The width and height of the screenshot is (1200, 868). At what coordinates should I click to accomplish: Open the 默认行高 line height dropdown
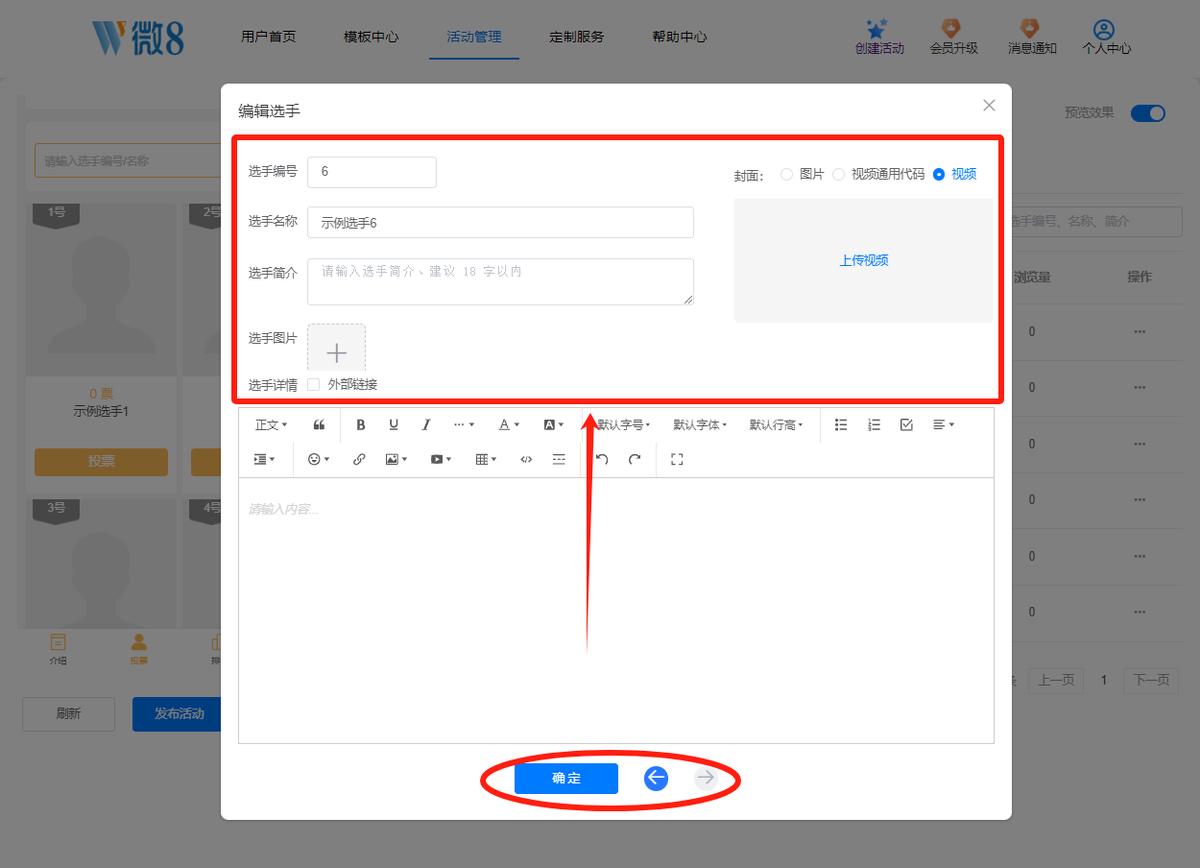click(776, 425)
